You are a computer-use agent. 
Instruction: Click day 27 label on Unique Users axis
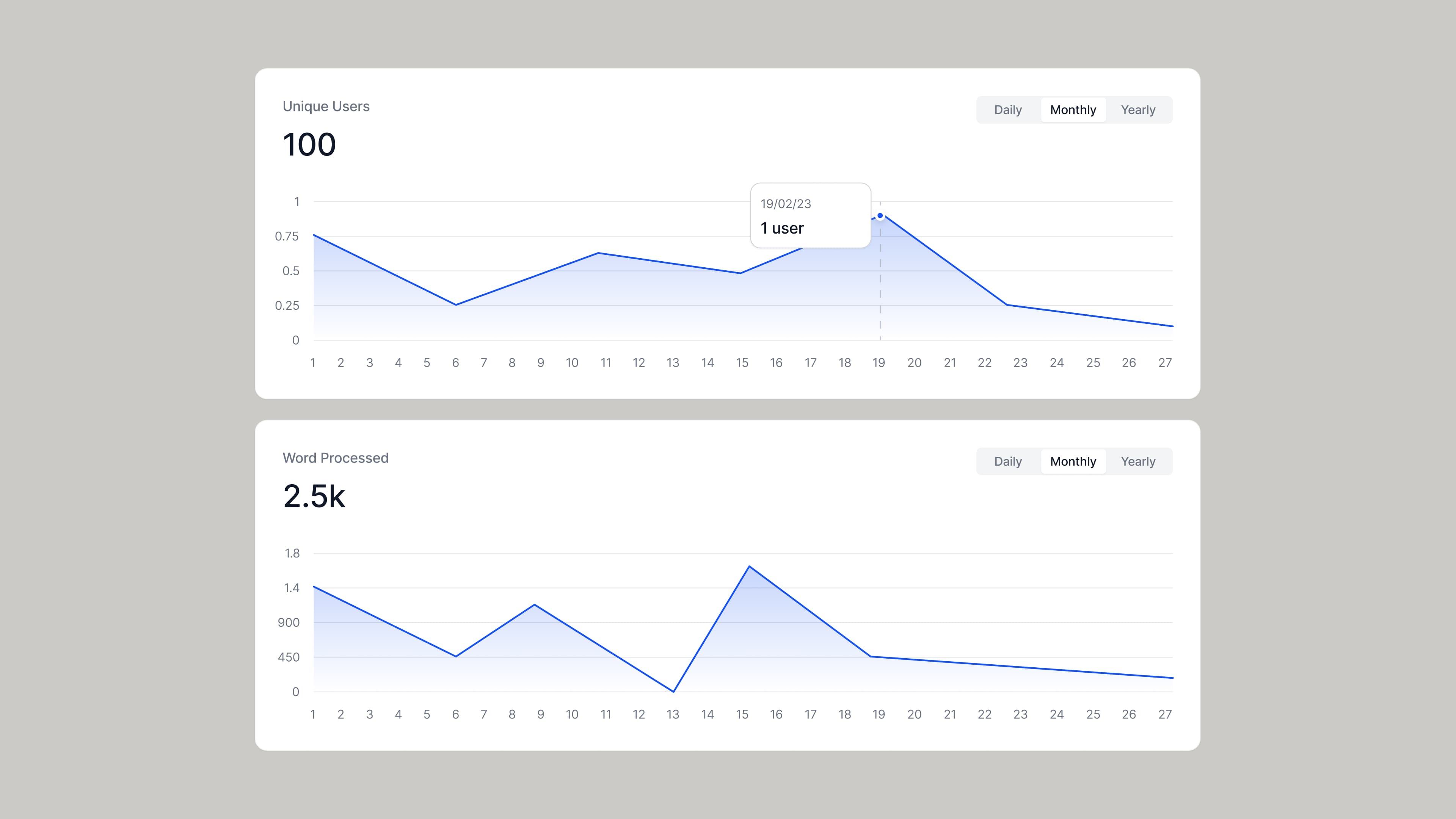[1165, 363]
